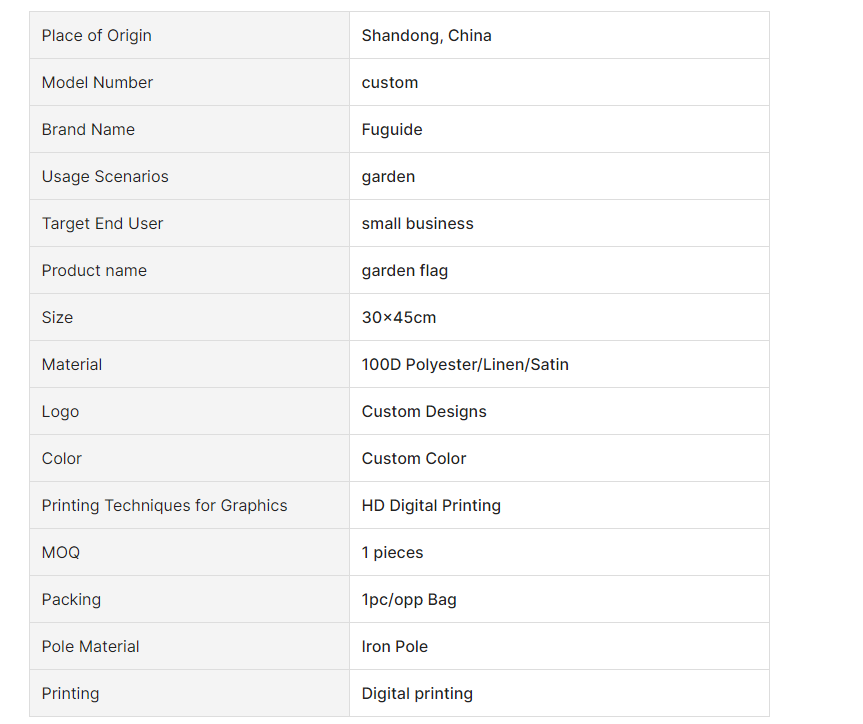Click the 'Model Number' label

pos(97,83)
